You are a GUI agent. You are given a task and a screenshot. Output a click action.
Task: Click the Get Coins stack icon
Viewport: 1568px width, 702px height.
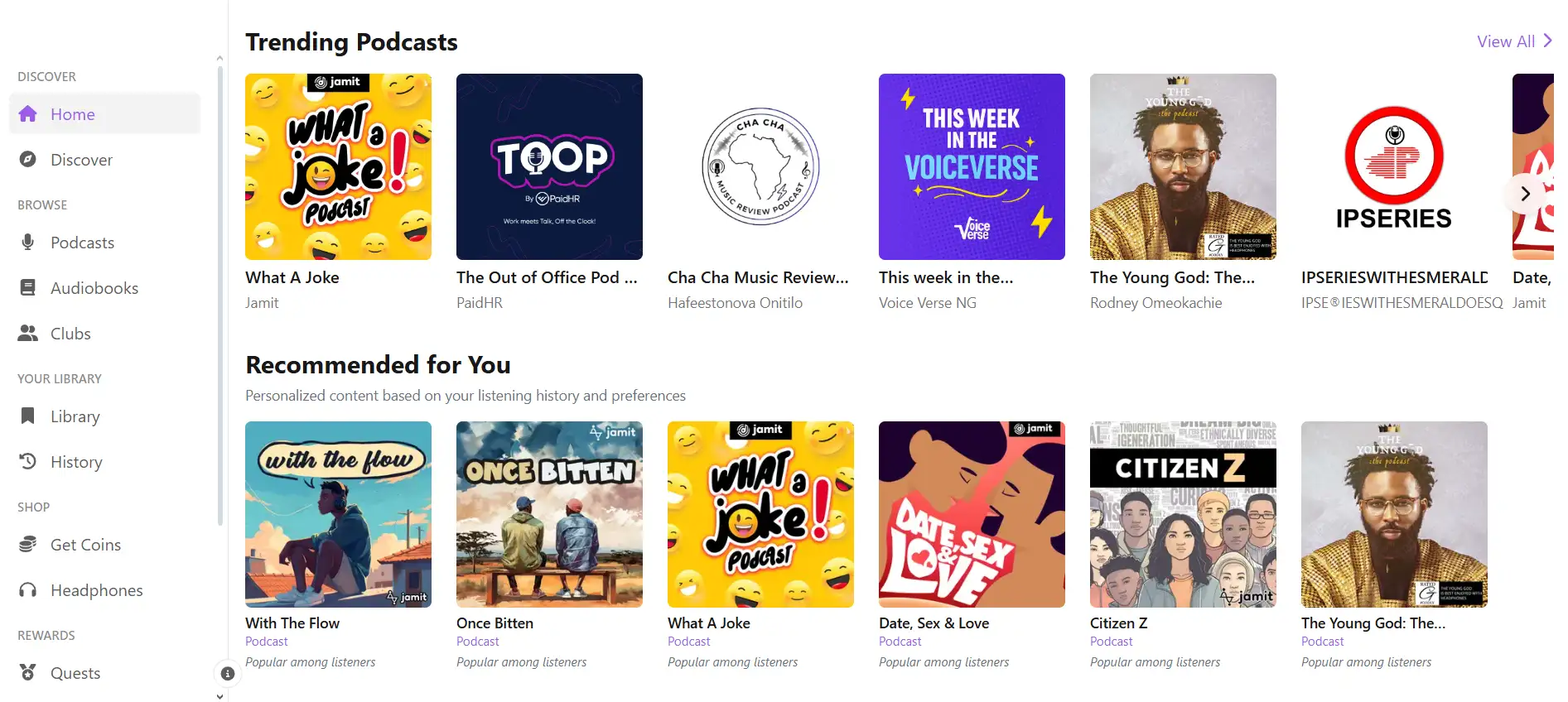pos(28,545)
